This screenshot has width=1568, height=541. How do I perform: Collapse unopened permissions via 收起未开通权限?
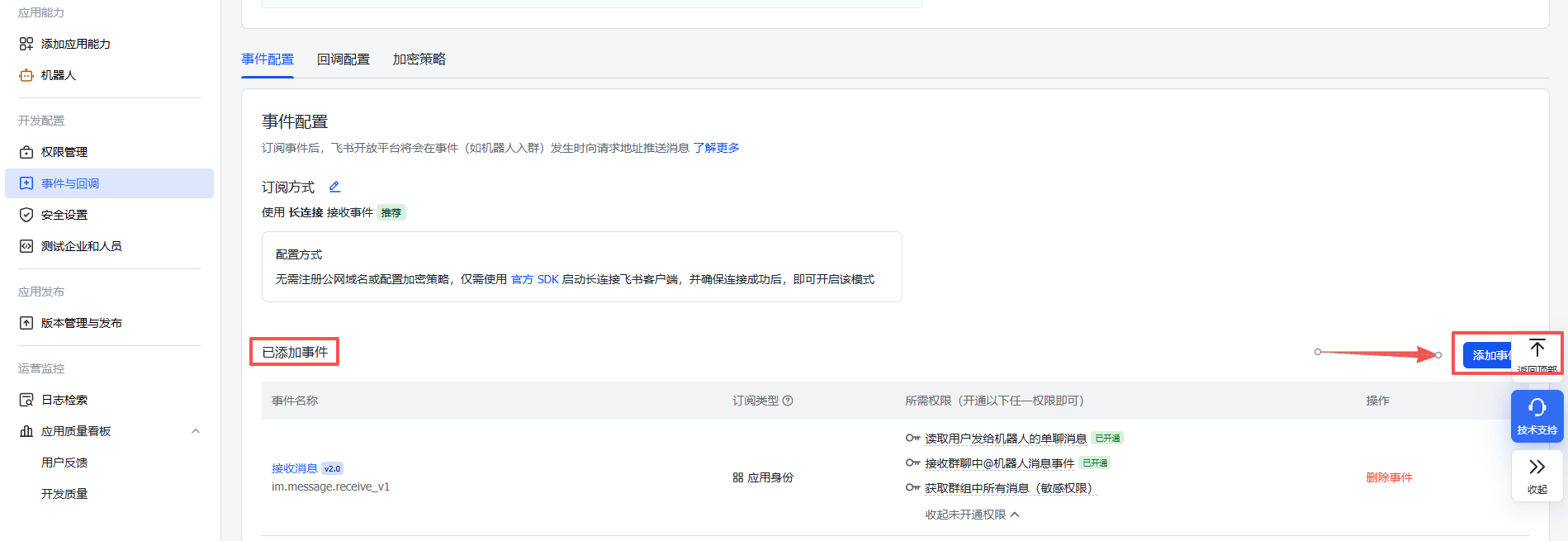point(971,515)
